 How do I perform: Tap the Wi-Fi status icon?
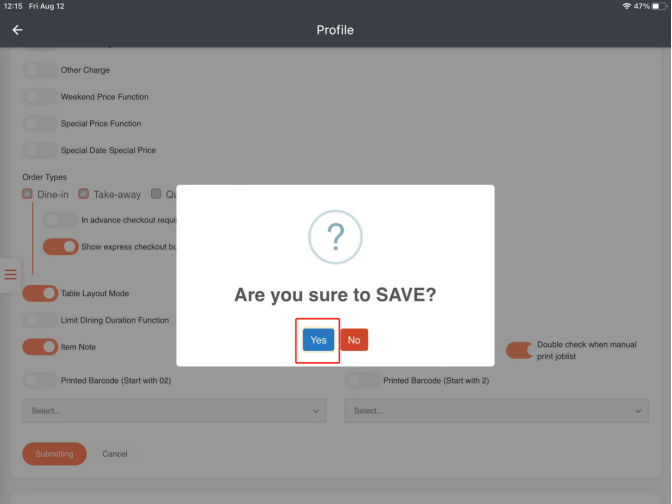click(626, 6)
